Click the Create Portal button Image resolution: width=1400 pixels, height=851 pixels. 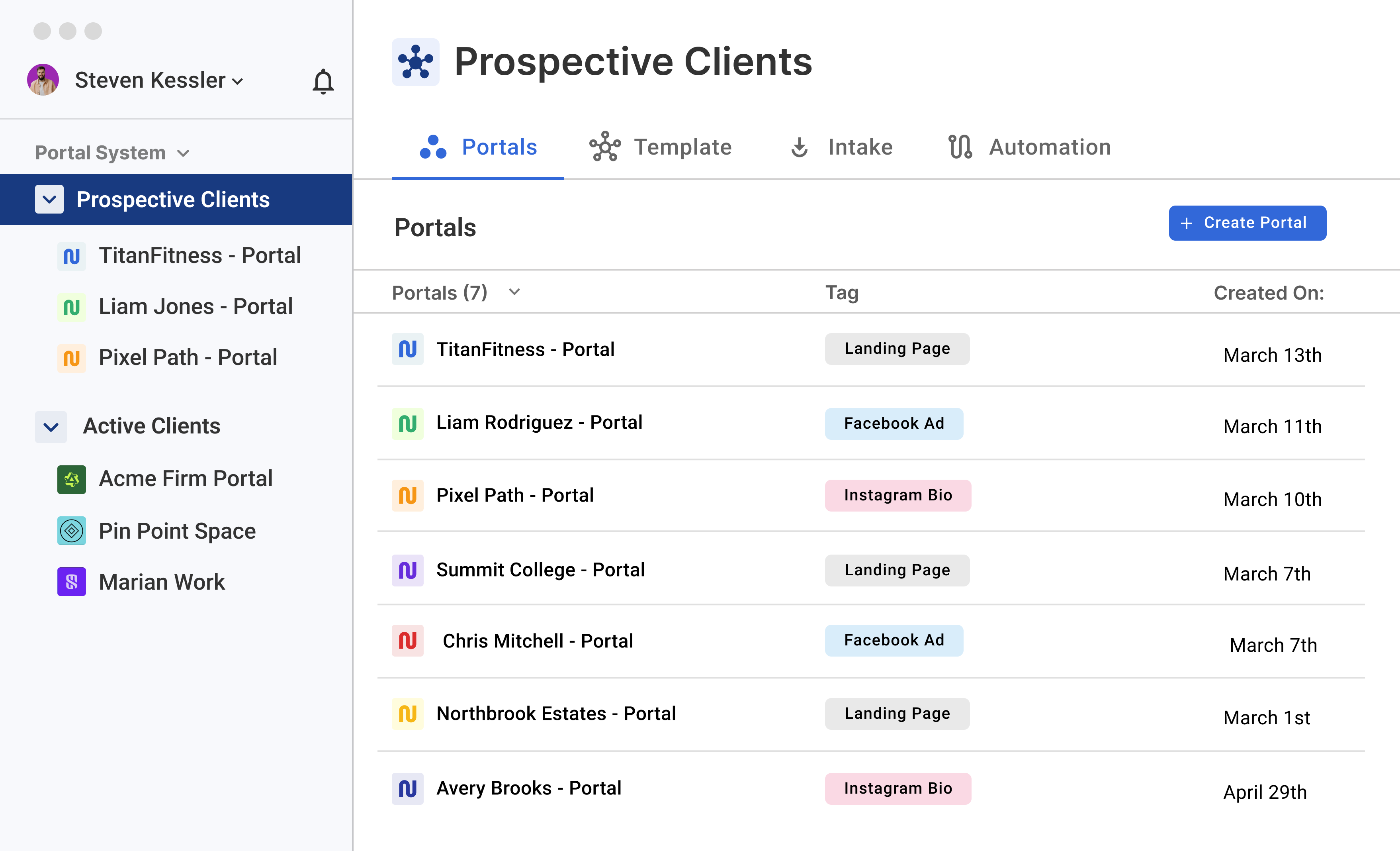point(1247,223)
